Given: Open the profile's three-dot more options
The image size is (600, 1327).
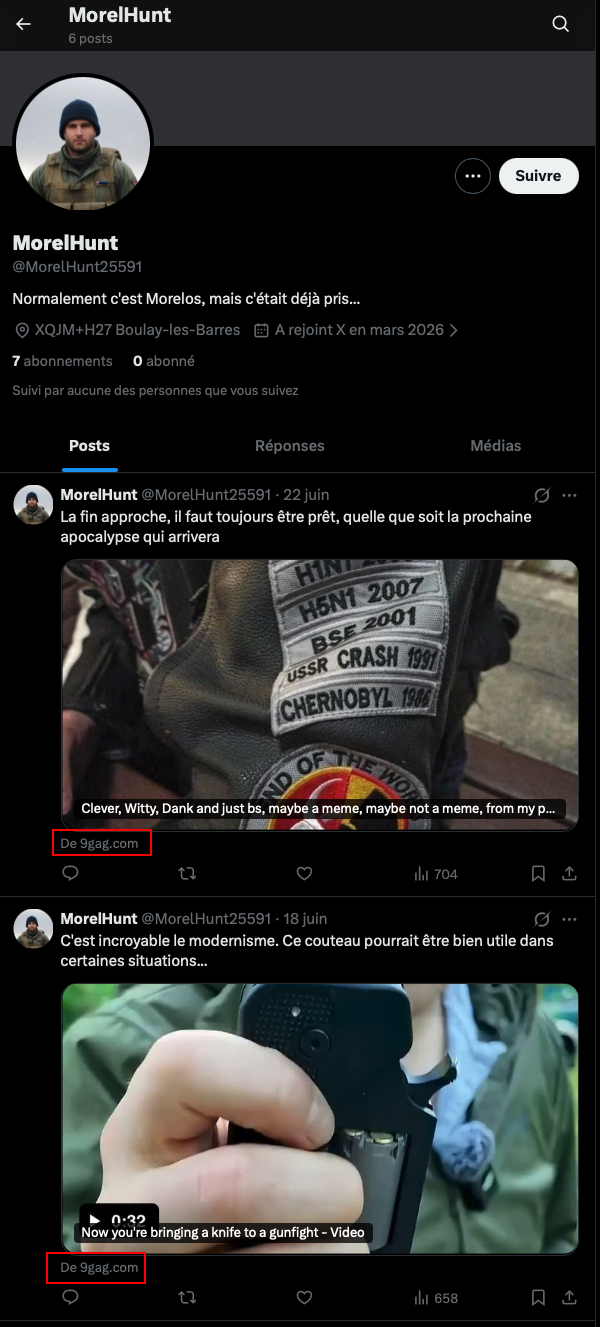Looking at the screenshot, I should click(x=473, y=176).
